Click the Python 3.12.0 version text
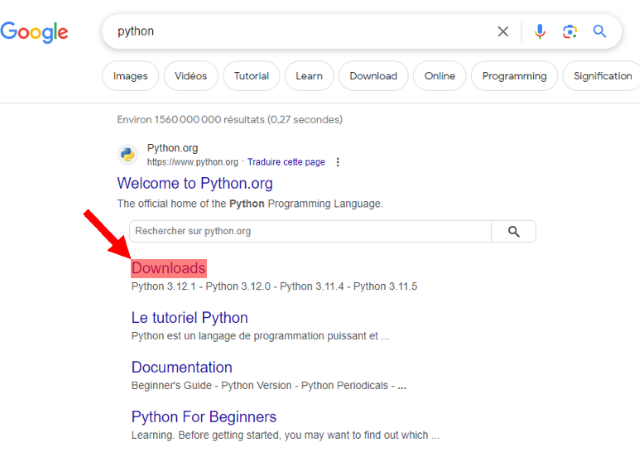This screenshot has width=640, height=453. pos(238,286)
